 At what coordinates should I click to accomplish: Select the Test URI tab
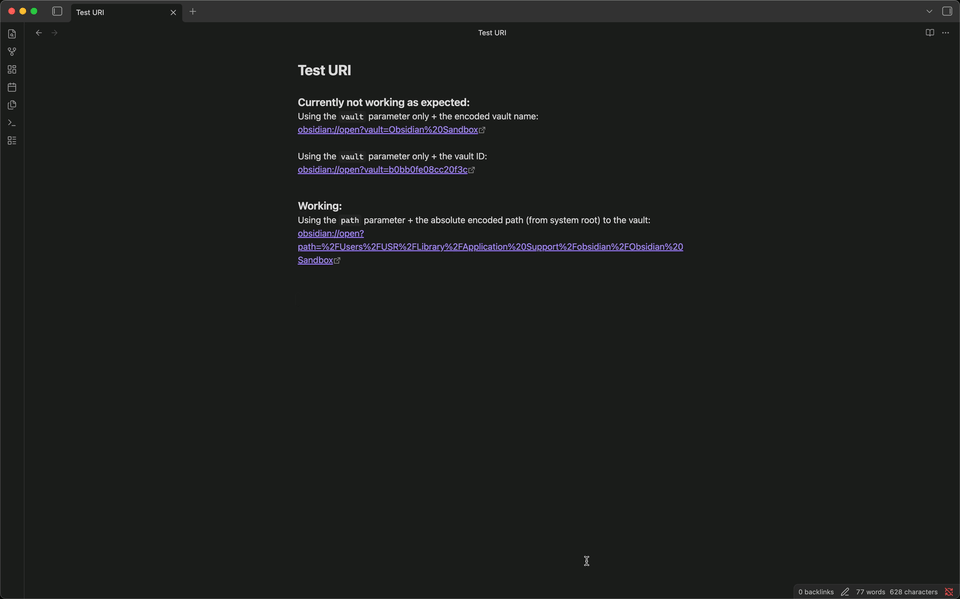point(126,12)
